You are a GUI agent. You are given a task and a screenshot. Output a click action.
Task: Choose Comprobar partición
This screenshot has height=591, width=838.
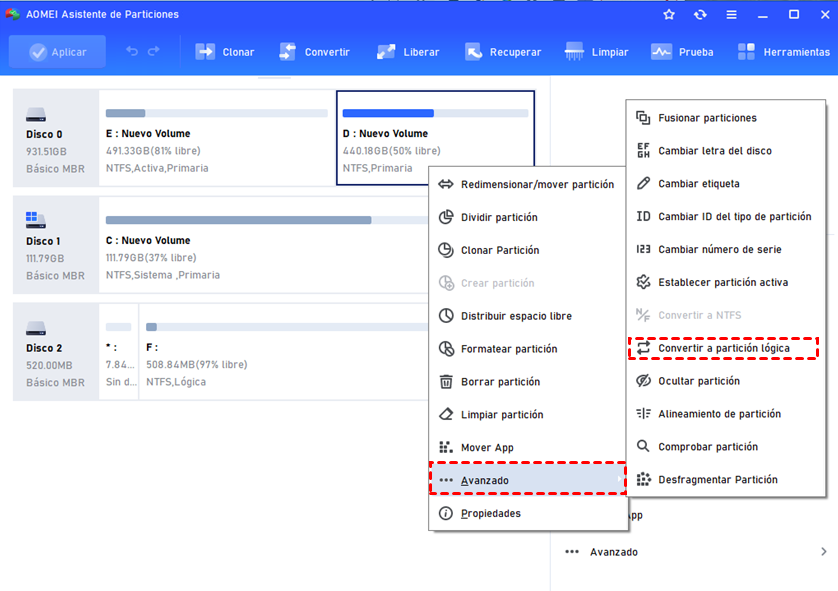[x=726, y=447]
